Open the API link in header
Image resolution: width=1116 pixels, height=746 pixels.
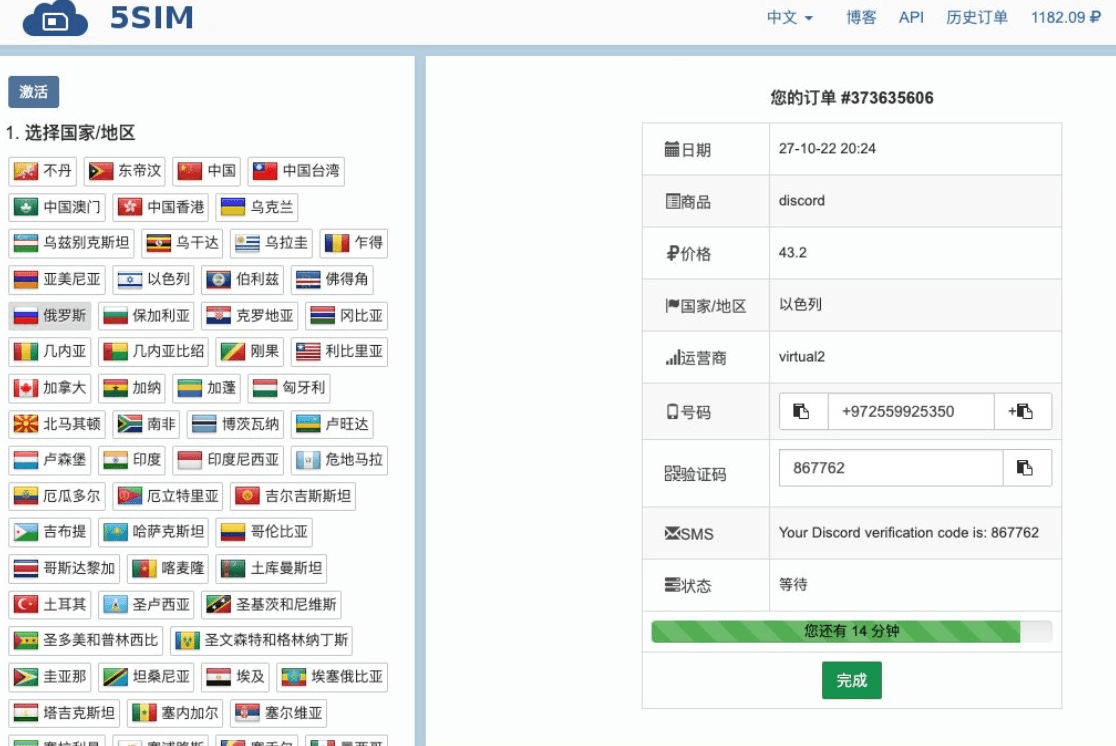pos(911,17)
